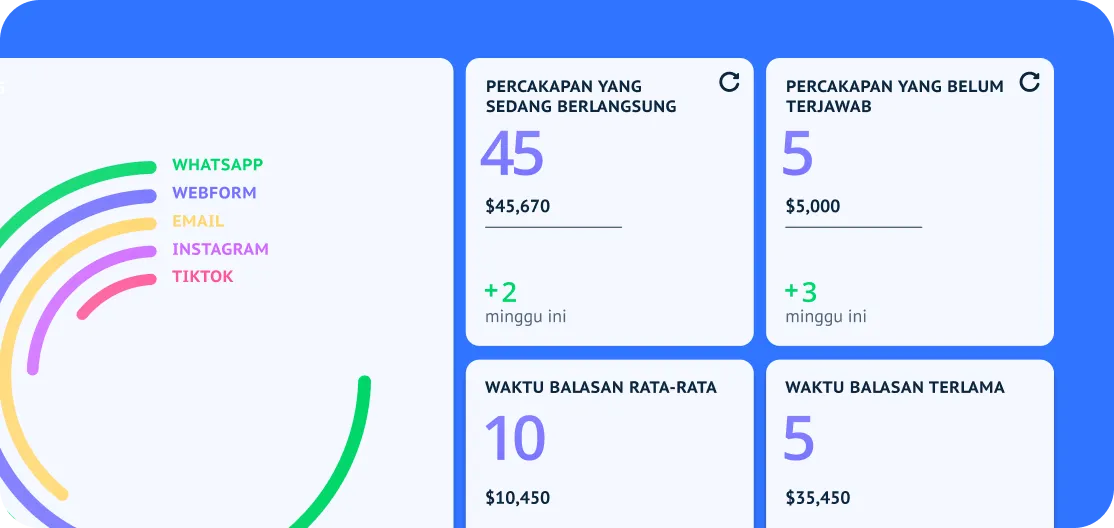Click the +3 weekly change indicator
This screenshot has width=1114, height=528.
click(800, 292)
